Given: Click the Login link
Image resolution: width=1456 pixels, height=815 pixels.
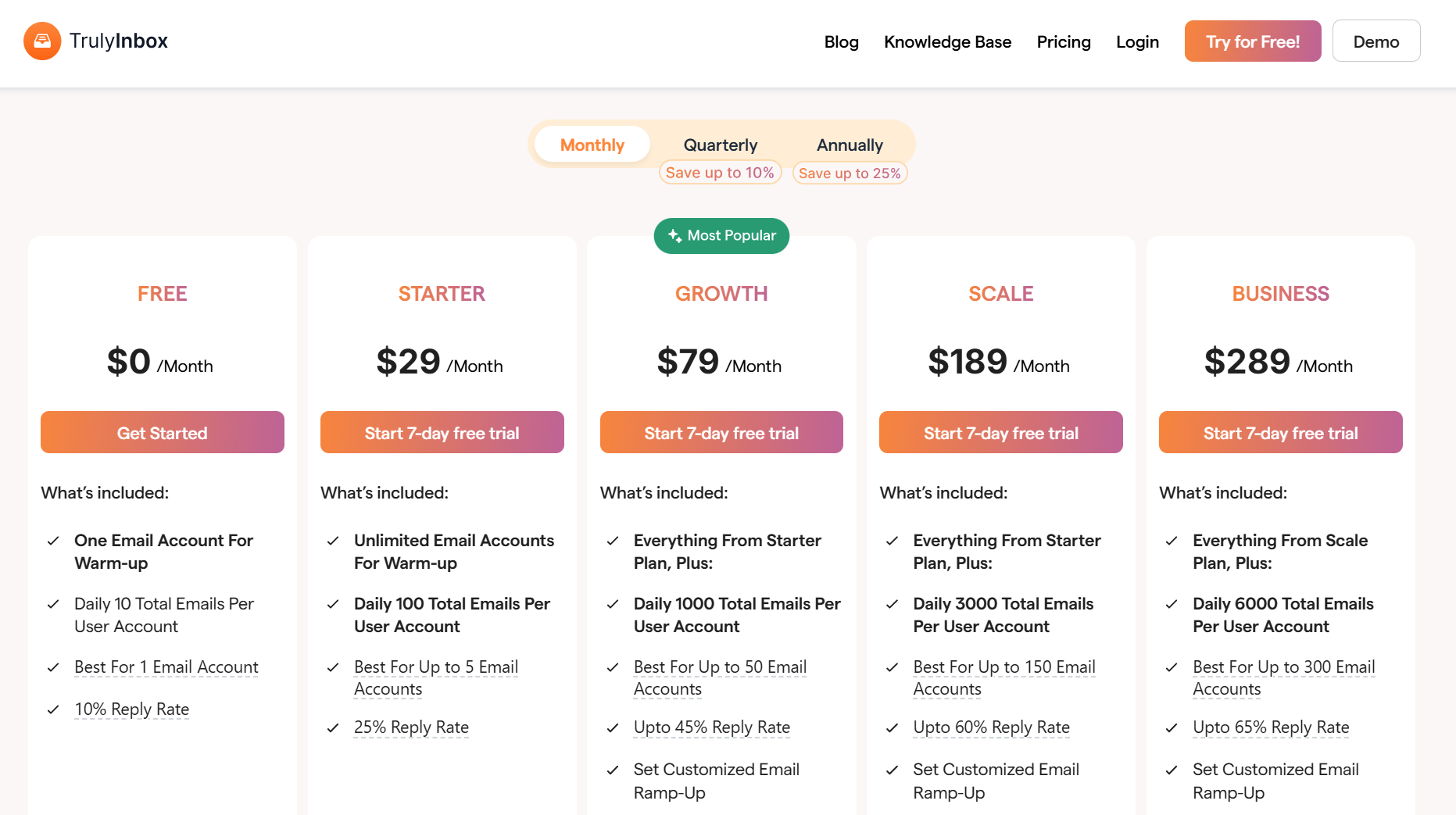Looking at the screenshot, I should point(1137,41).
